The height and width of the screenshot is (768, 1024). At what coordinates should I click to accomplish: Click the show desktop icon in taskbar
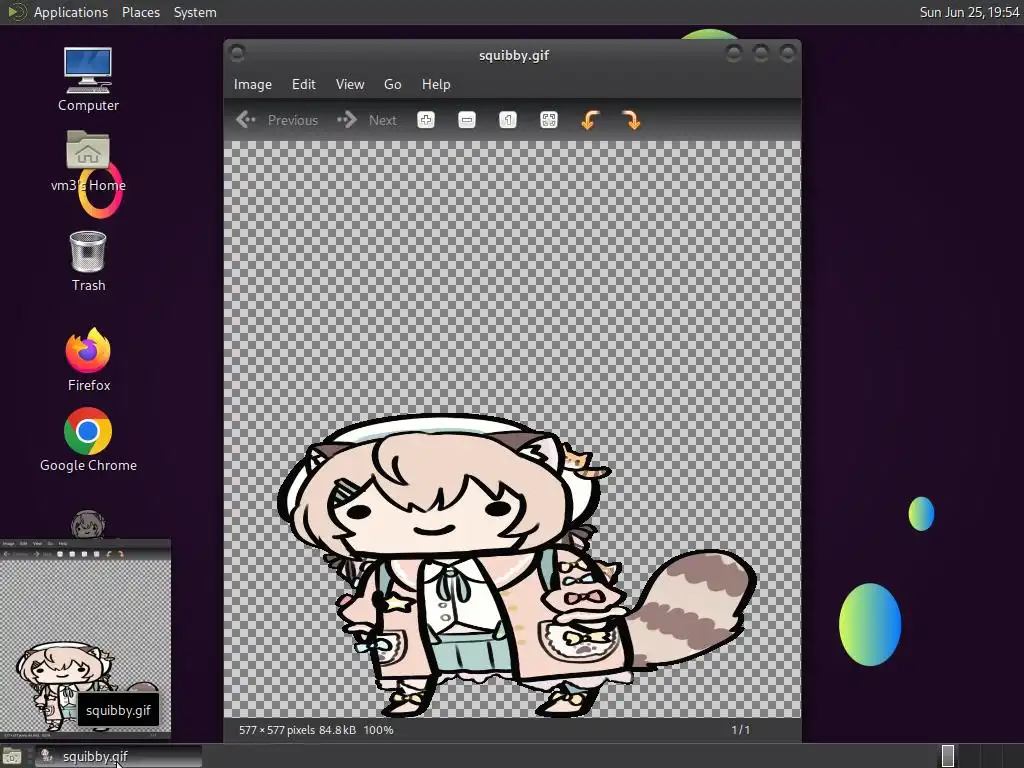pyautogui.click(x=12, y=757)
